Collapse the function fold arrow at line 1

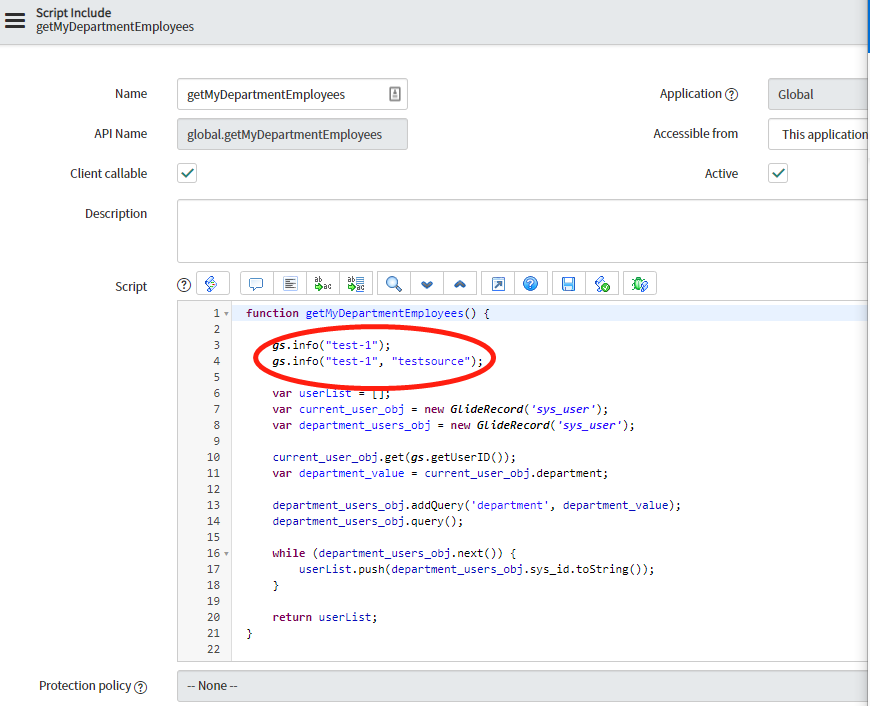click(x=226, y=314)
